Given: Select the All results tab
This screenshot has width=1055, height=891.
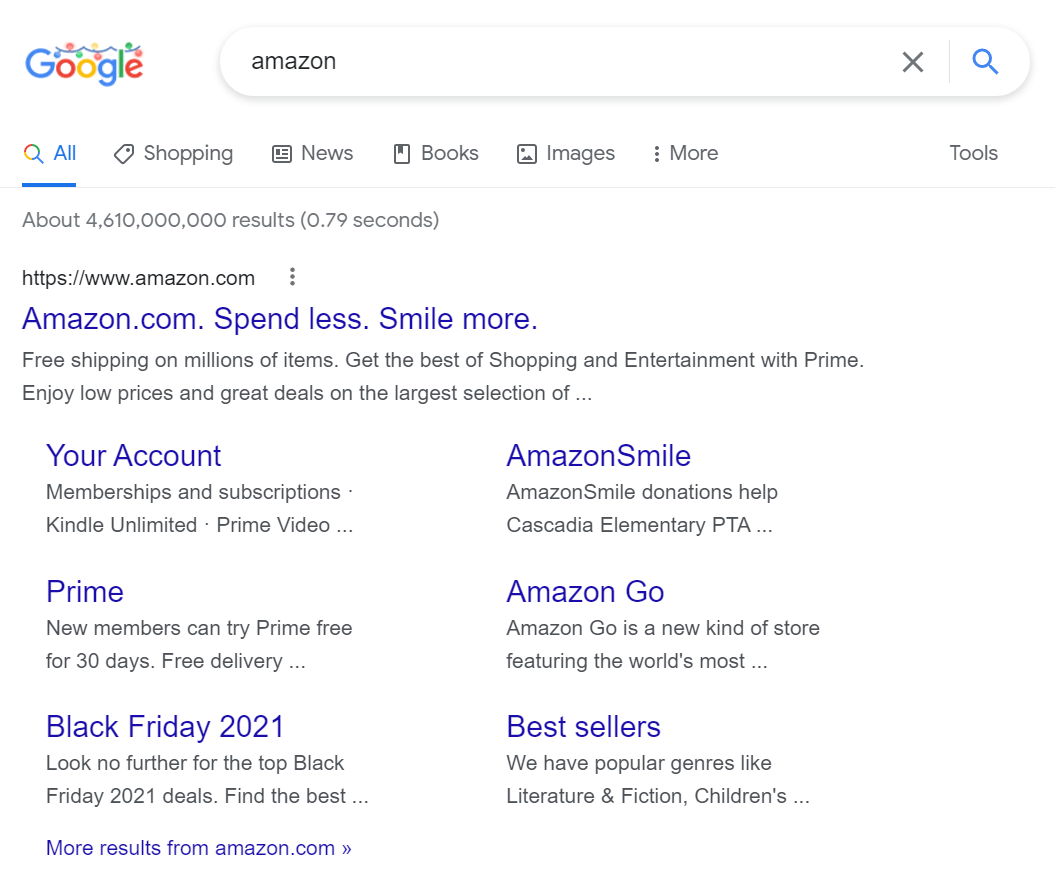Looking at the screenshot, I should 49,153.
